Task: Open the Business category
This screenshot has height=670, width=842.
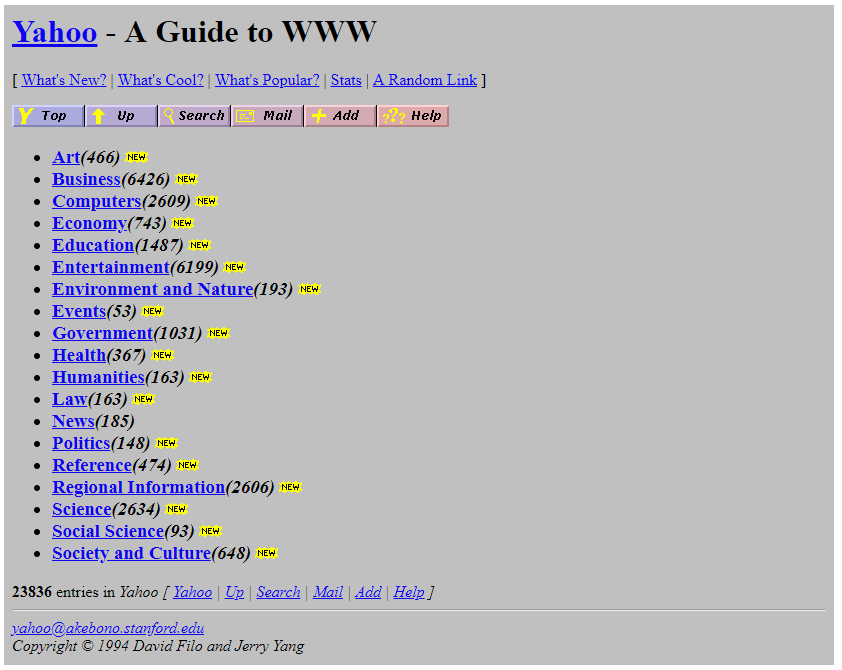Action: pyautogui.click(x=85, y=179)
